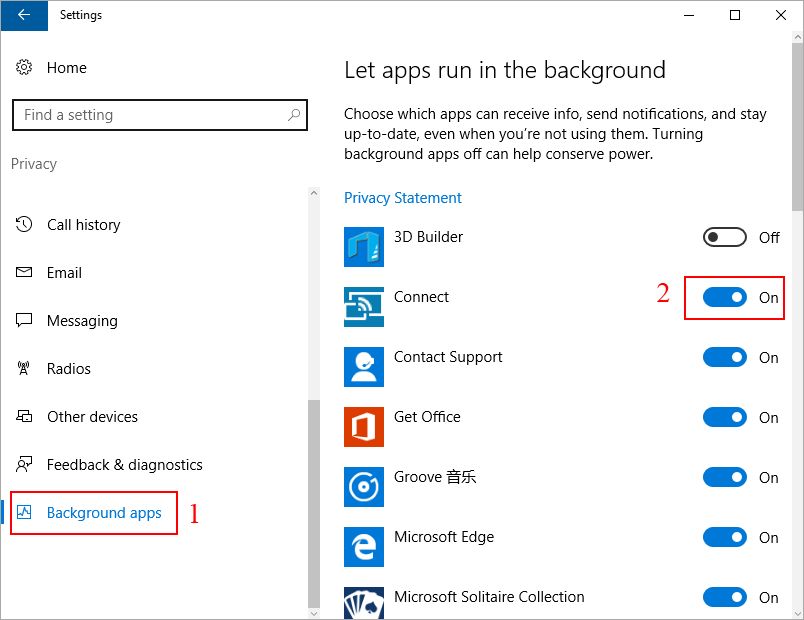Click the 3D Builder app name
This screenshot has height=620, width=804.
428,237
